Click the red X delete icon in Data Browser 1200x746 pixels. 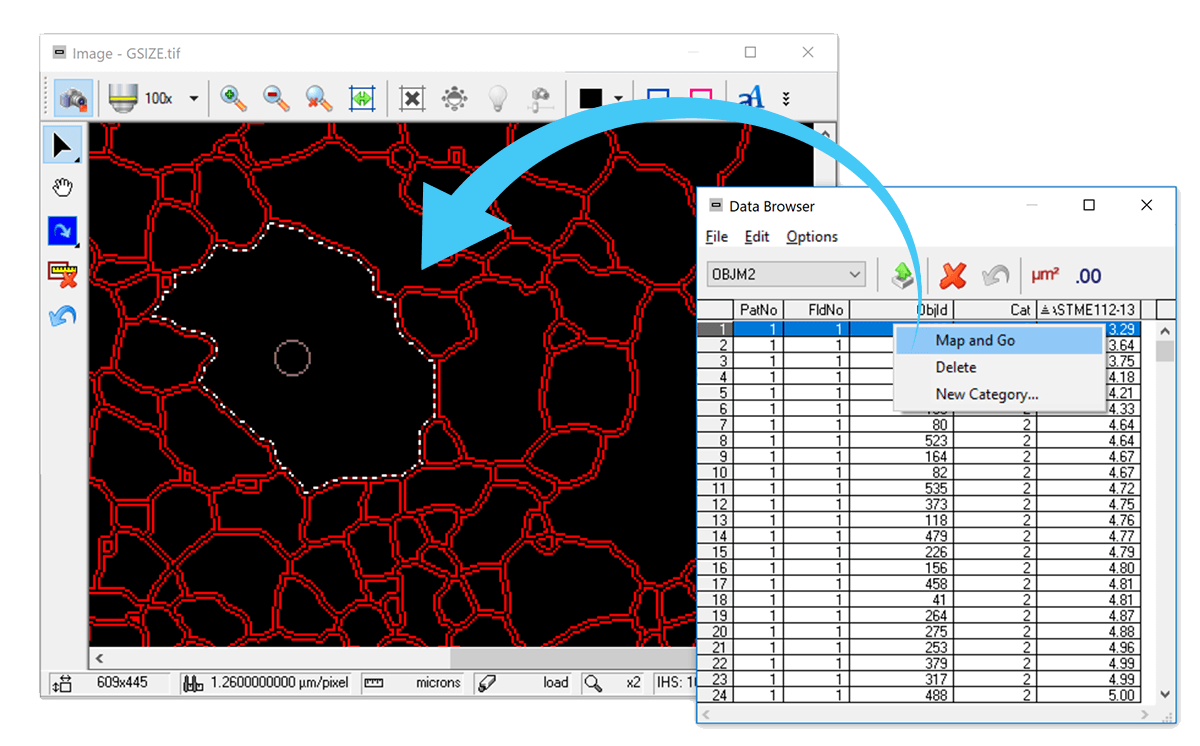coord(953,275)
